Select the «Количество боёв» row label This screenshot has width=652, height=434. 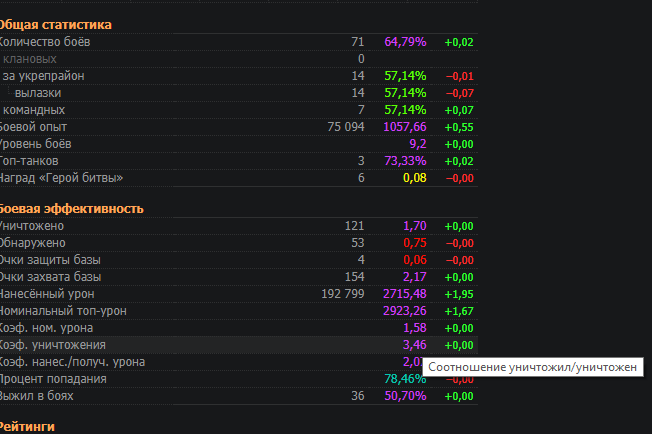click(x=50, y=42)
